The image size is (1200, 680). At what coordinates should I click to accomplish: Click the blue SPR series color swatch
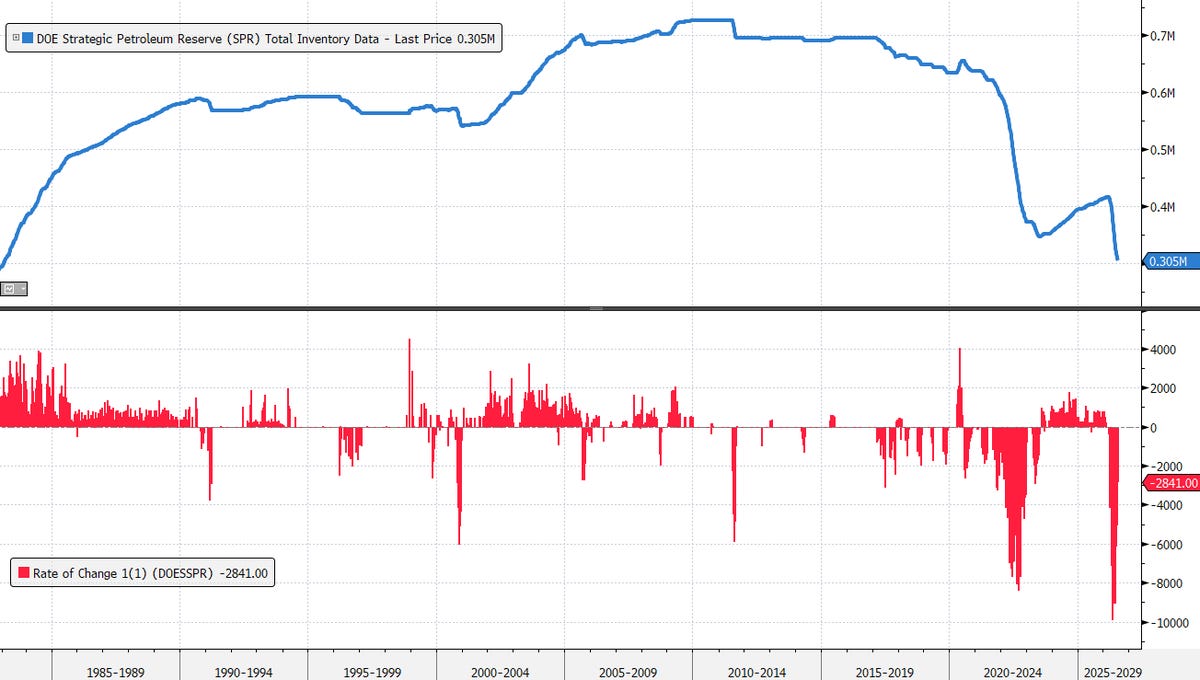click(x=27, y=40)
